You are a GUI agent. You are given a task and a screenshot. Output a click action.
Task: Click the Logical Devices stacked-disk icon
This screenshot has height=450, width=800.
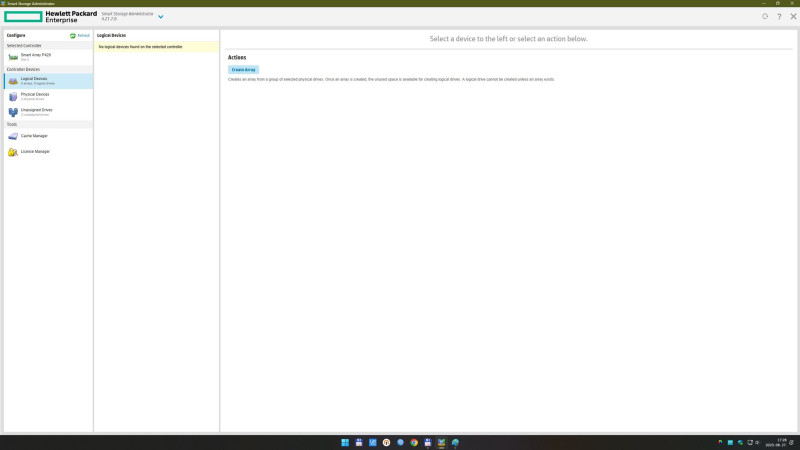click(13, 81)
